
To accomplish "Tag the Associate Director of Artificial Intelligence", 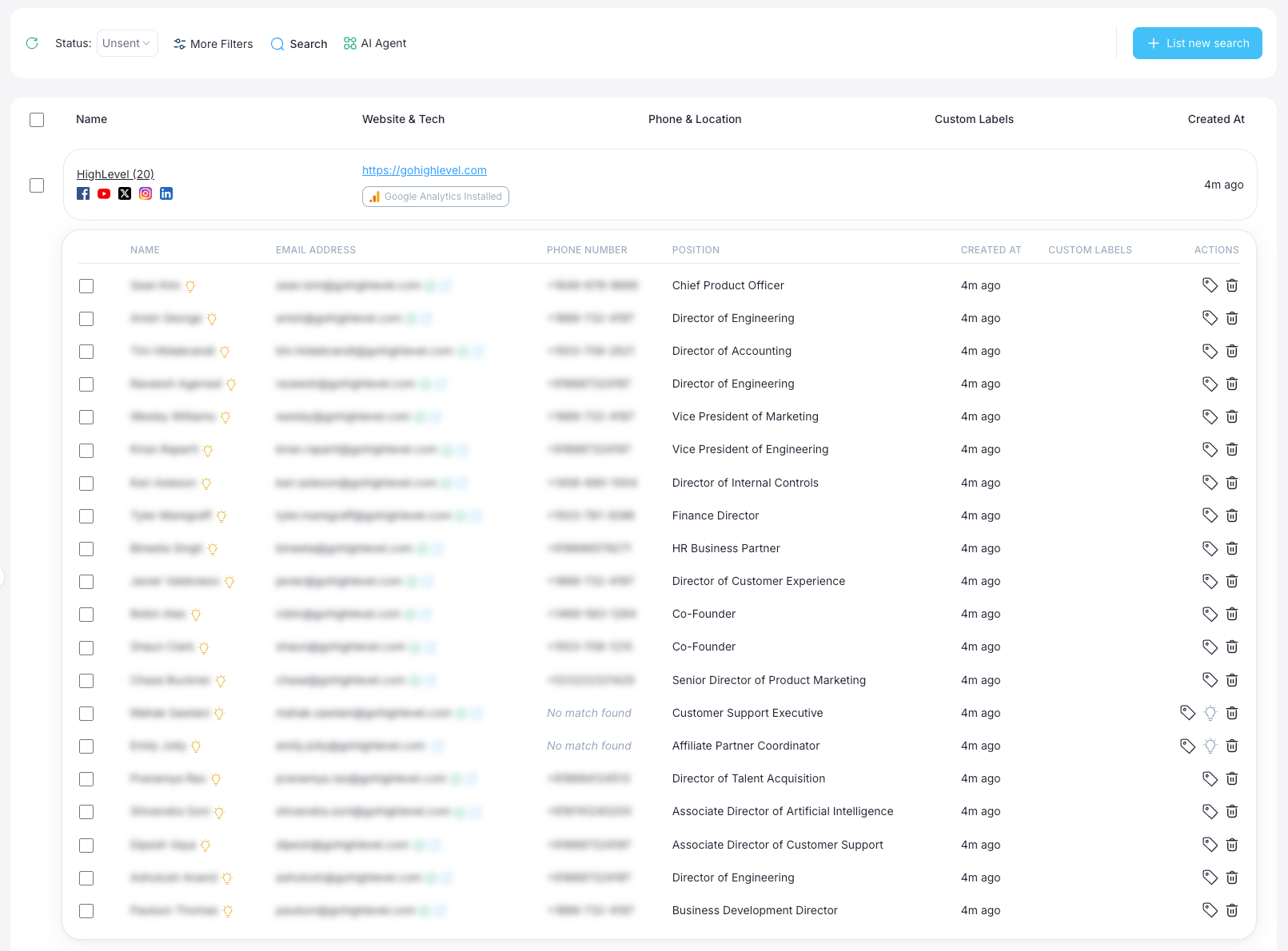I will tap(1210, 811).
